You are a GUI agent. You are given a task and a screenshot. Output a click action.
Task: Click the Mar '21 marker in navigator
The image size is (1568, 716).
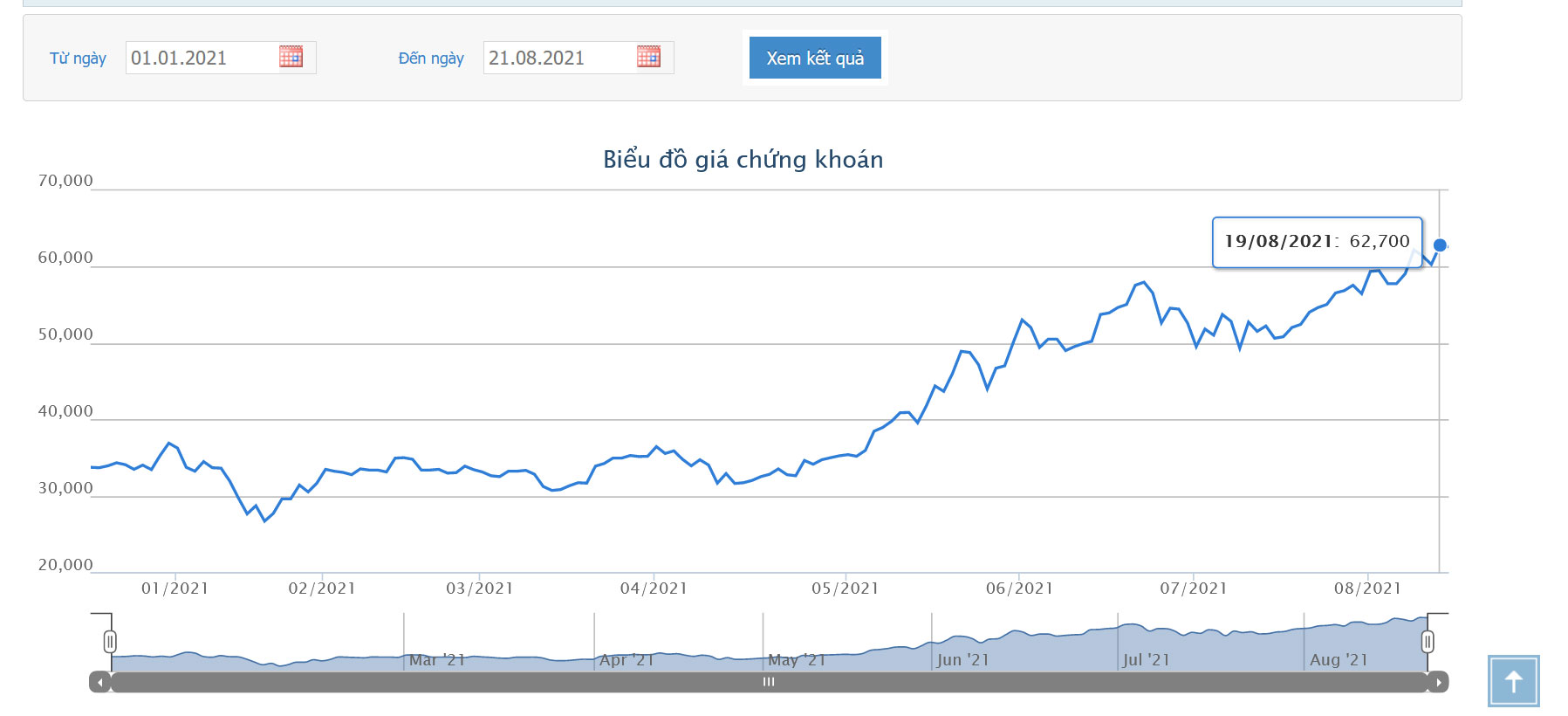pos(436,660)
